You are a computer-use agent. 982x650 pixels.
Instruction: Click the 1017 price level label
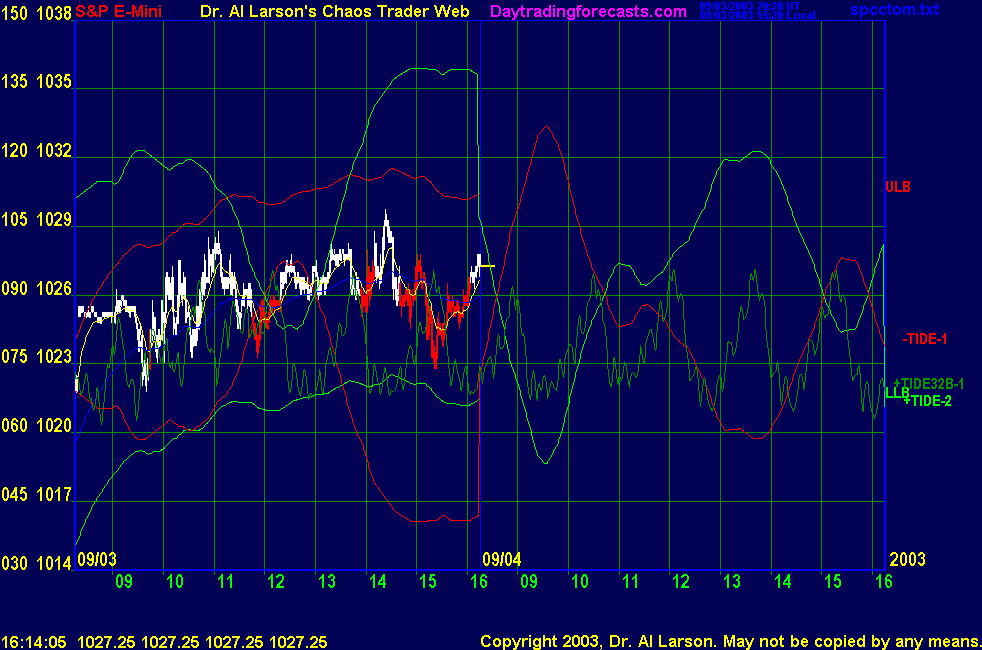56,495
